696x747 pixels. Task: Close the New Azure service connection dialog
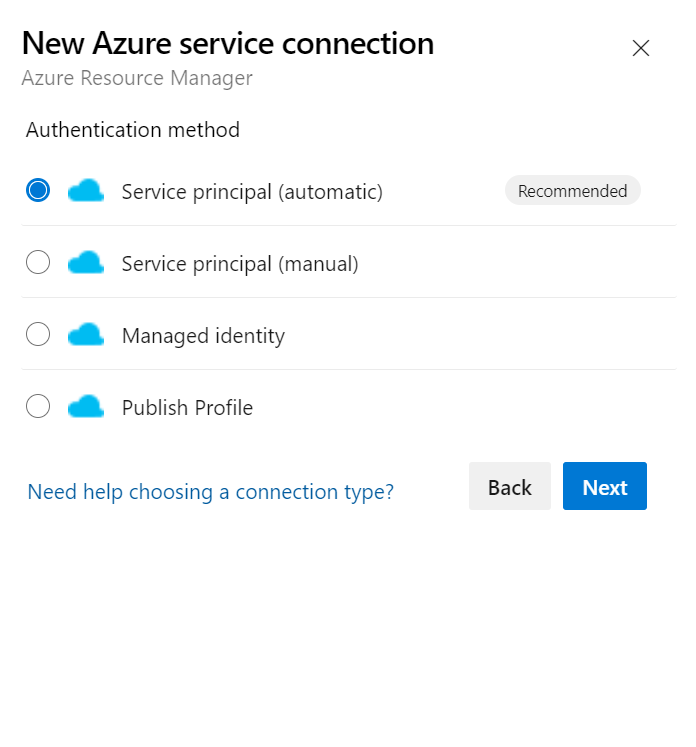tap(641, 48)
